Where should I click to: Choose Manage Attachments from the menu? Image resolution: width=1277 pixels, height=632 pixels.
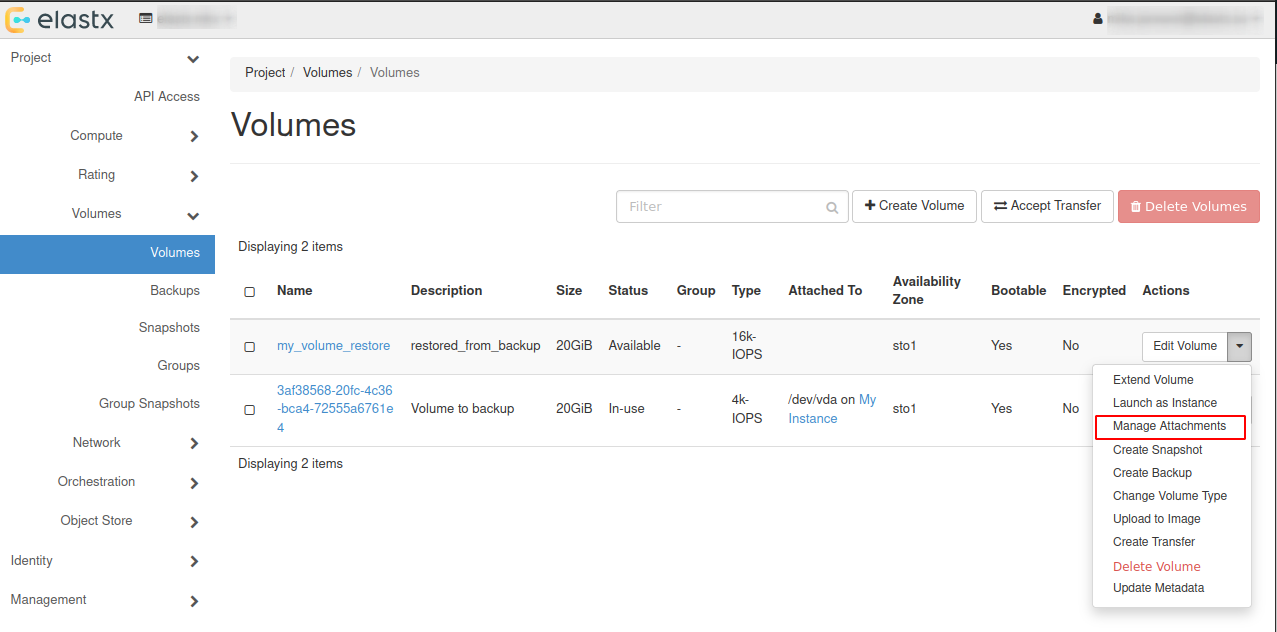tap(1168, 426)
